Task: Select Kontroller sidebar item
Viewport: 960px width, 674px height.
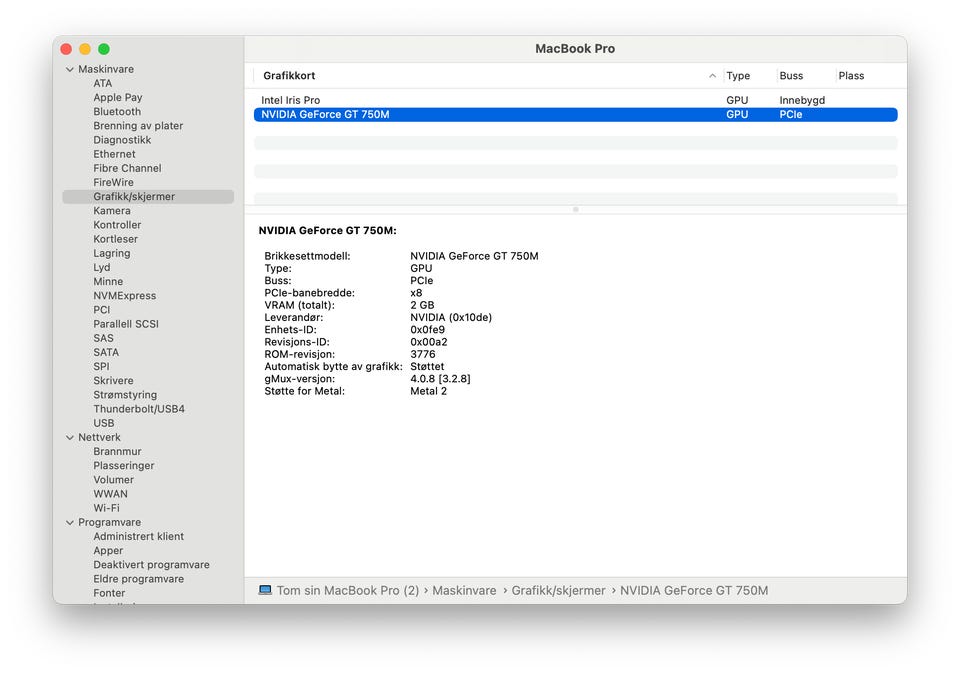Action: (117, 225)
